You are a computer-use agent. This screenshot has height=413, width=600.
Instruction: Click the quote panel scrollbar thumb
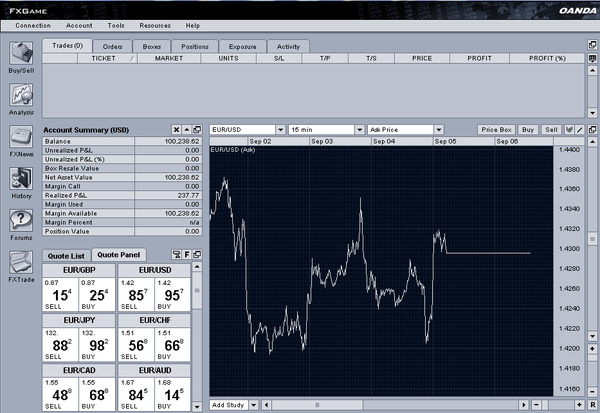197,290
